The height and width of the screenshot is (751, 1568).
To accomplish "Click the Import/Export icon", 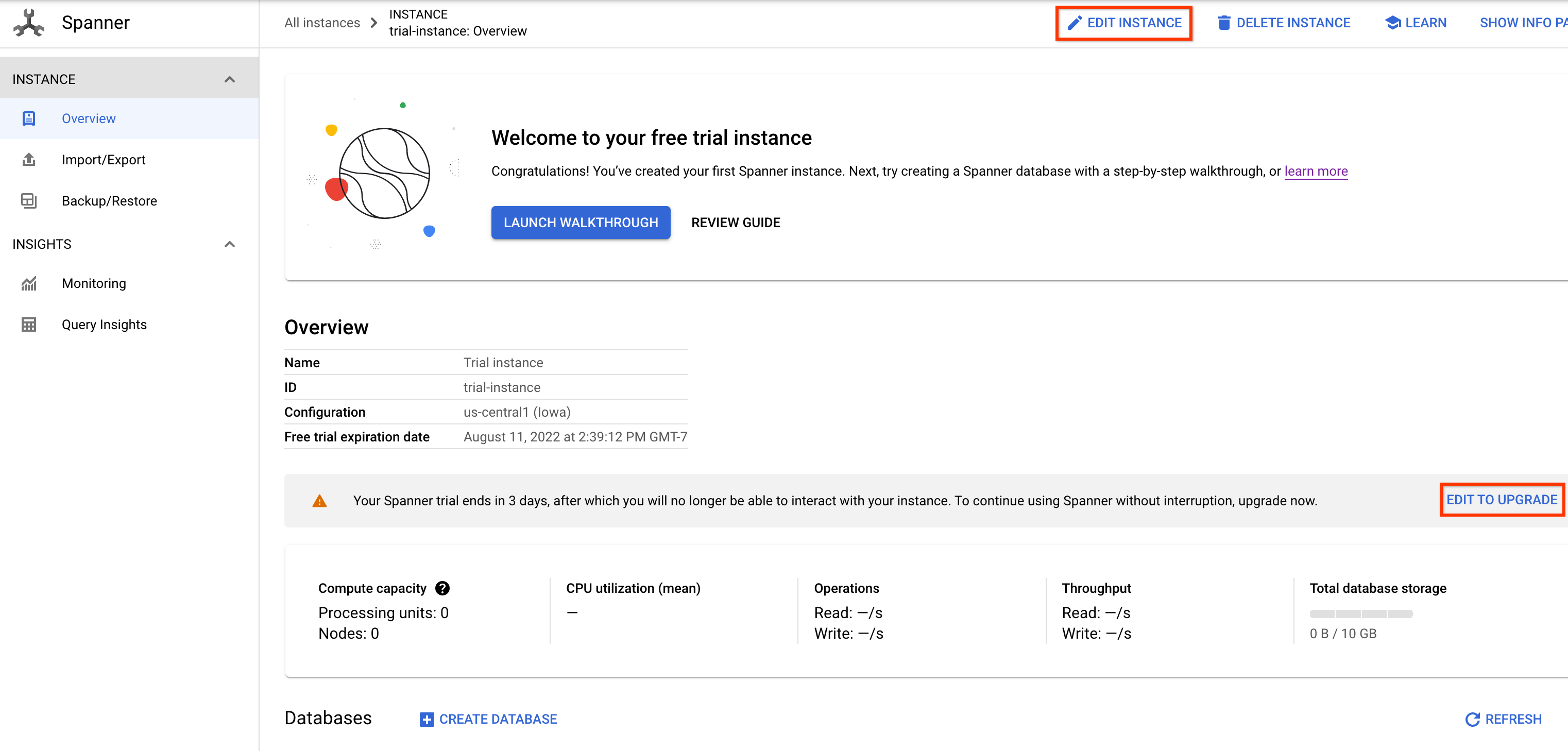I will click(28, 159).
